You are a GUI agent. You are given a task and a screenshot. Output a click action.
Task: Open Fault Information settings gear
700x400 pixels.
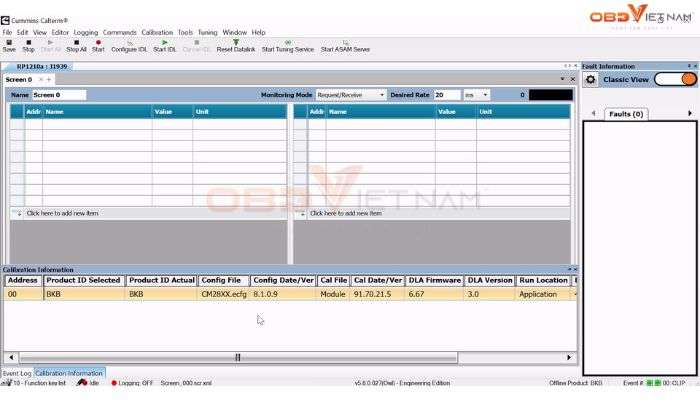pyautogui.click(x=591, y=79)
